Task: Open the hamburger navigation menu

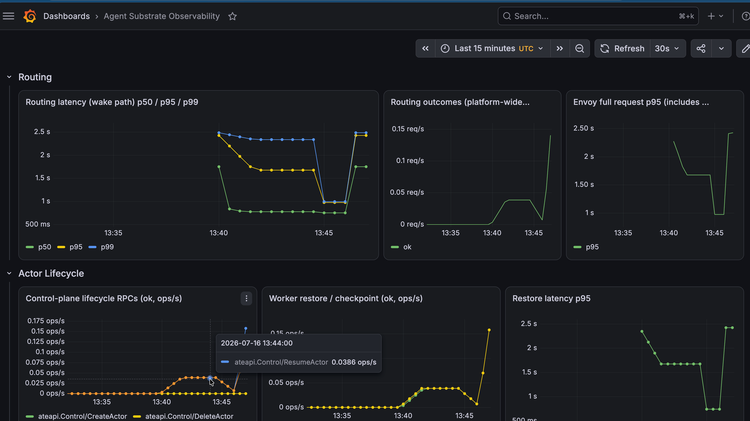Action: (9, 16)
